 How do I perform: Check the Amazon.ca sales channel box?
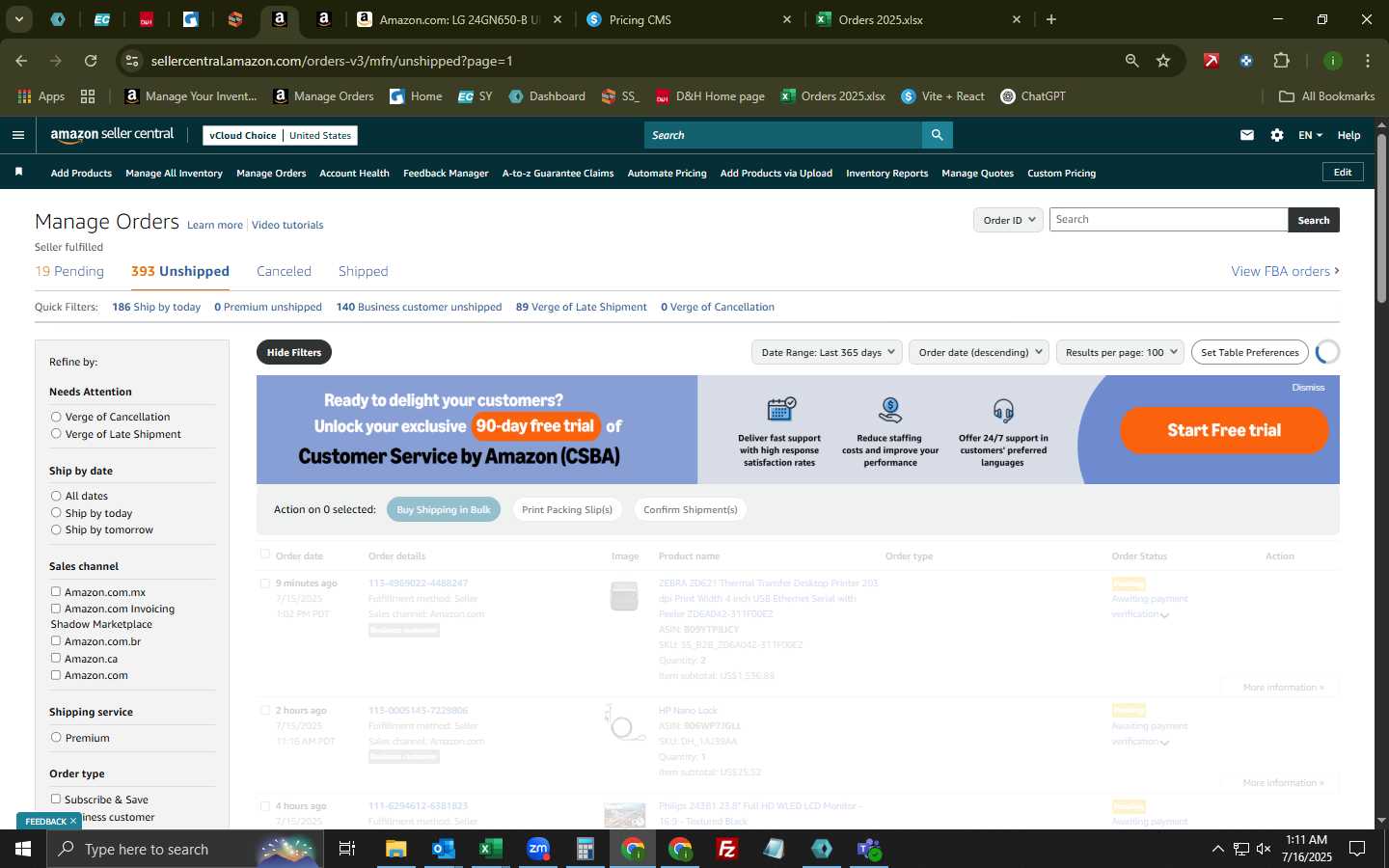(x=56, y=658)
